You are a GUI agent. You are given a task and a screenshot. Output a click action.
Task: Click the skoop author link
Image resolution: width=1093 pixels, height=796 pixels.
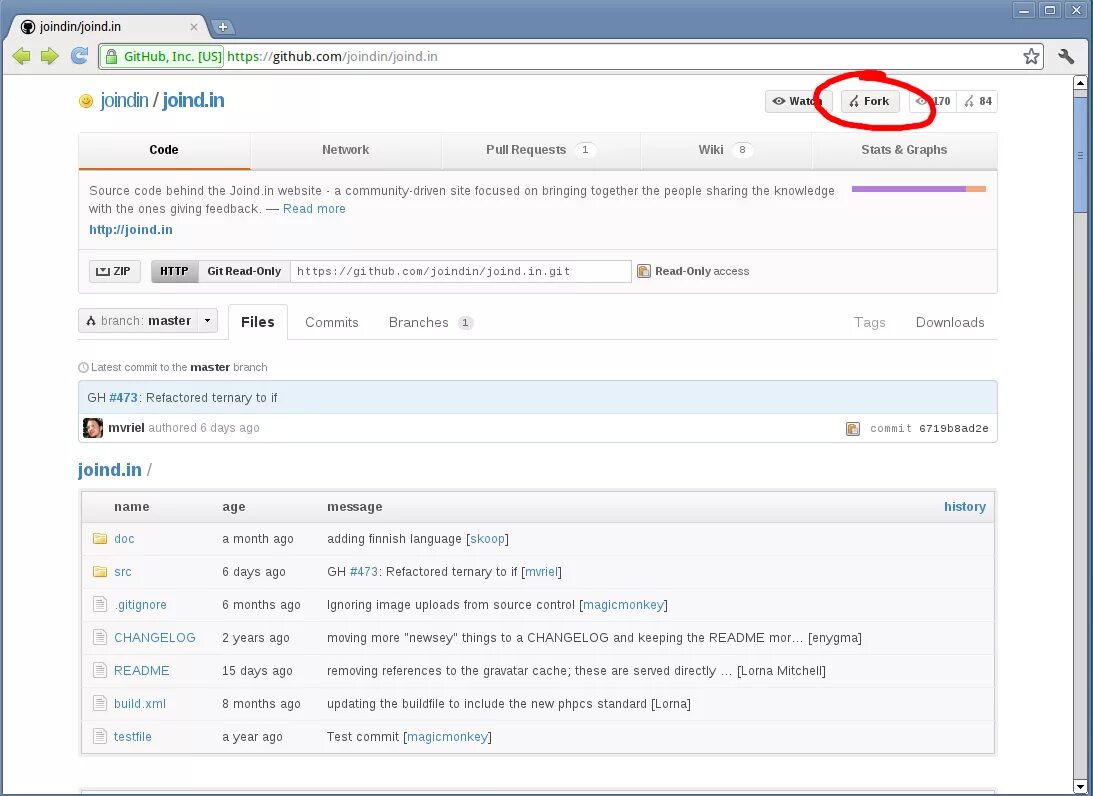487,539
